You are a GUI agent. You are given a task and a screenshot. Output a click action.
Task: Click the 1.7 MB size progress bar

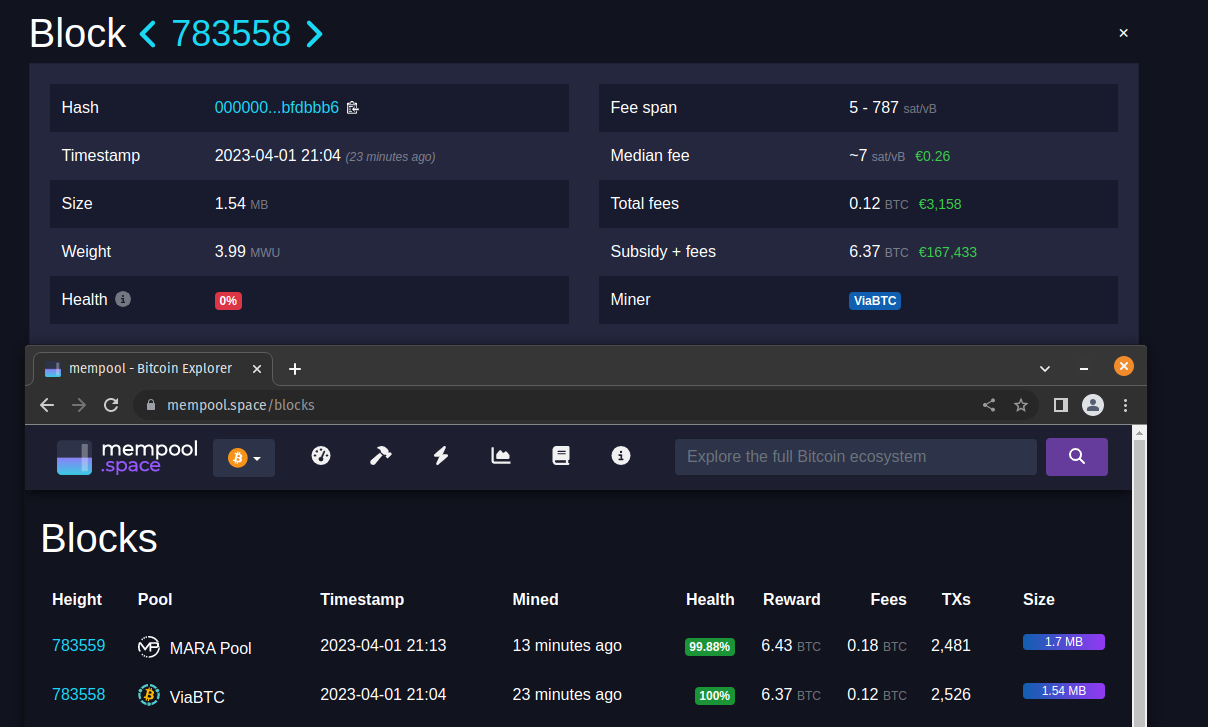coord(1063,641)
